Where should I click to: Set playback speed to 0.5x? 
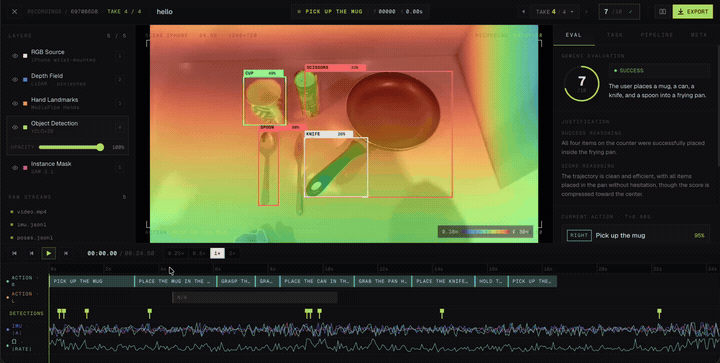click(199, 253)
